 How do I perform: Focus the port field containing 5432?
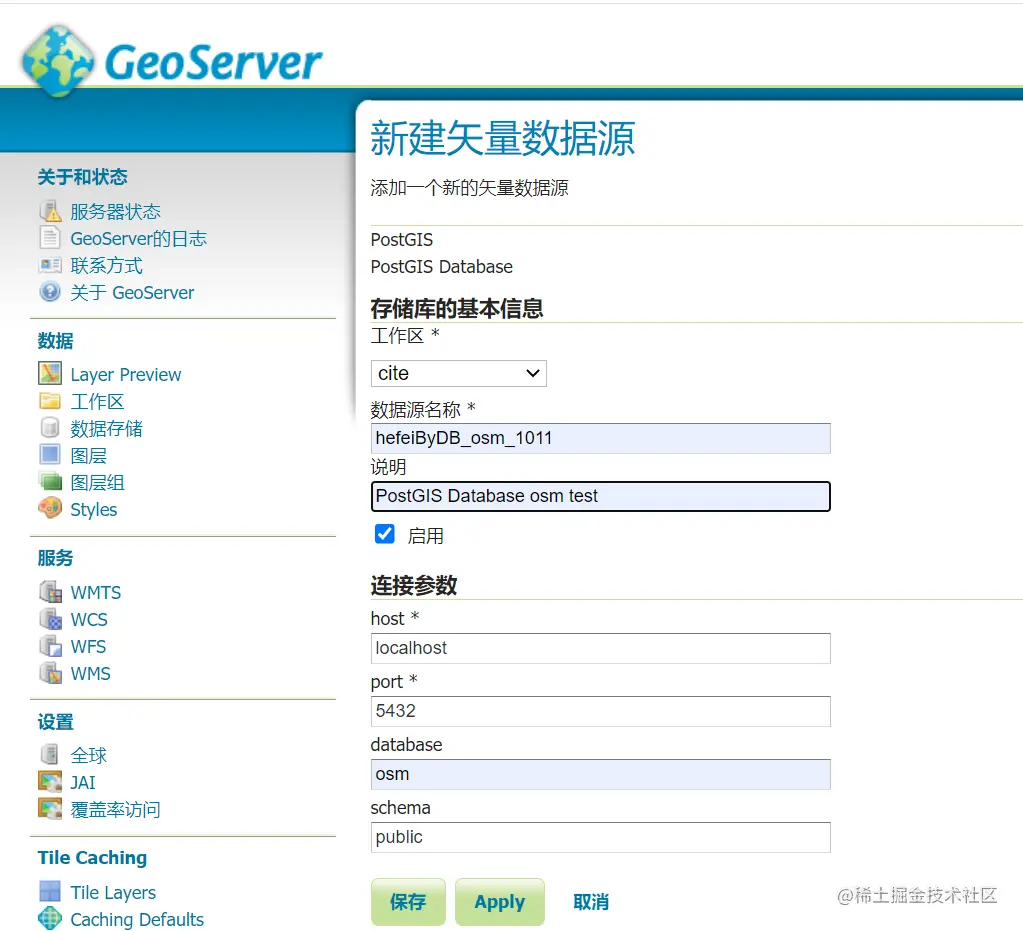(x=600, y=710)
